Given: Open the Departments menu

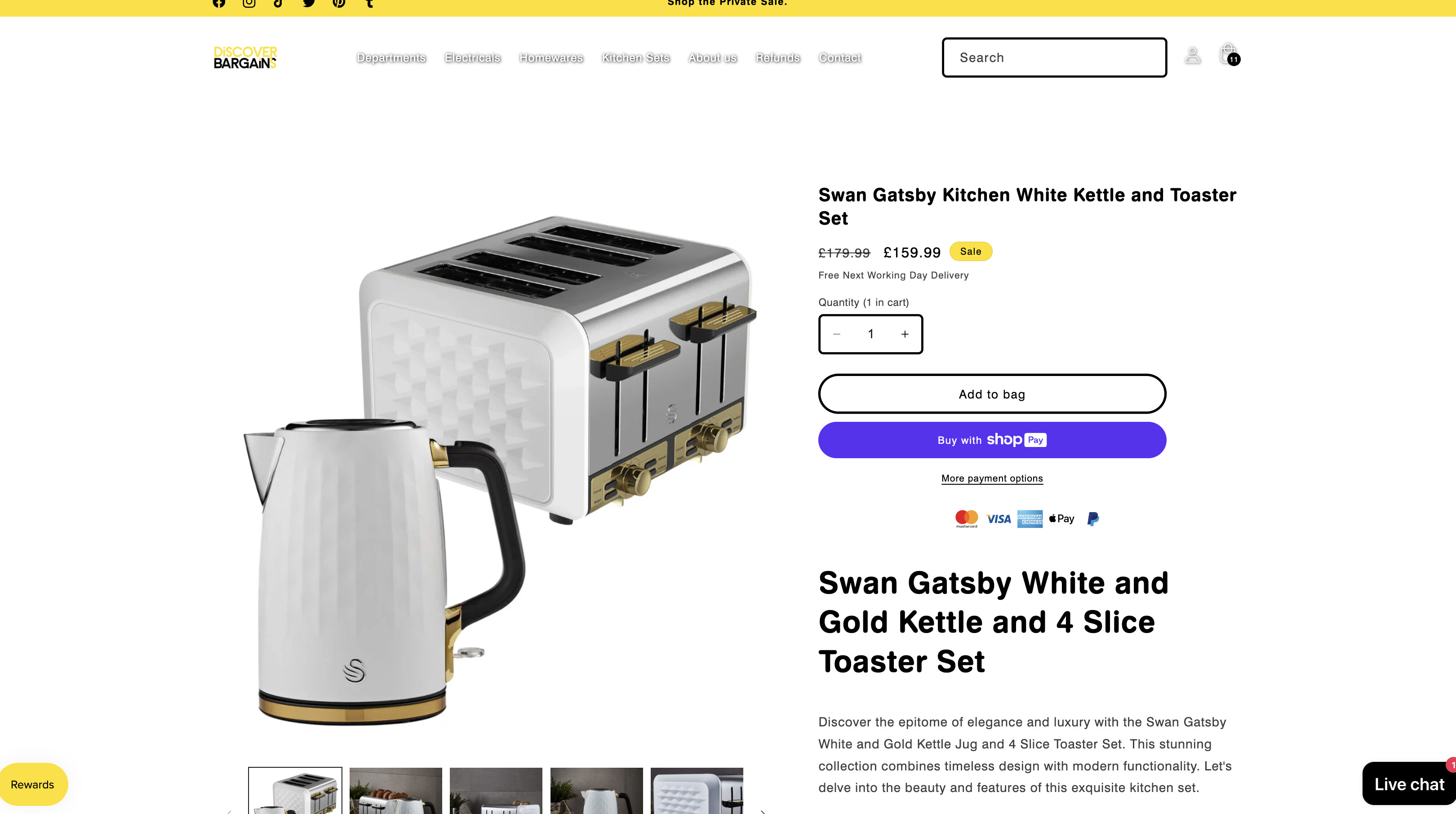Looking at the screenshot, I should (391, 58).
